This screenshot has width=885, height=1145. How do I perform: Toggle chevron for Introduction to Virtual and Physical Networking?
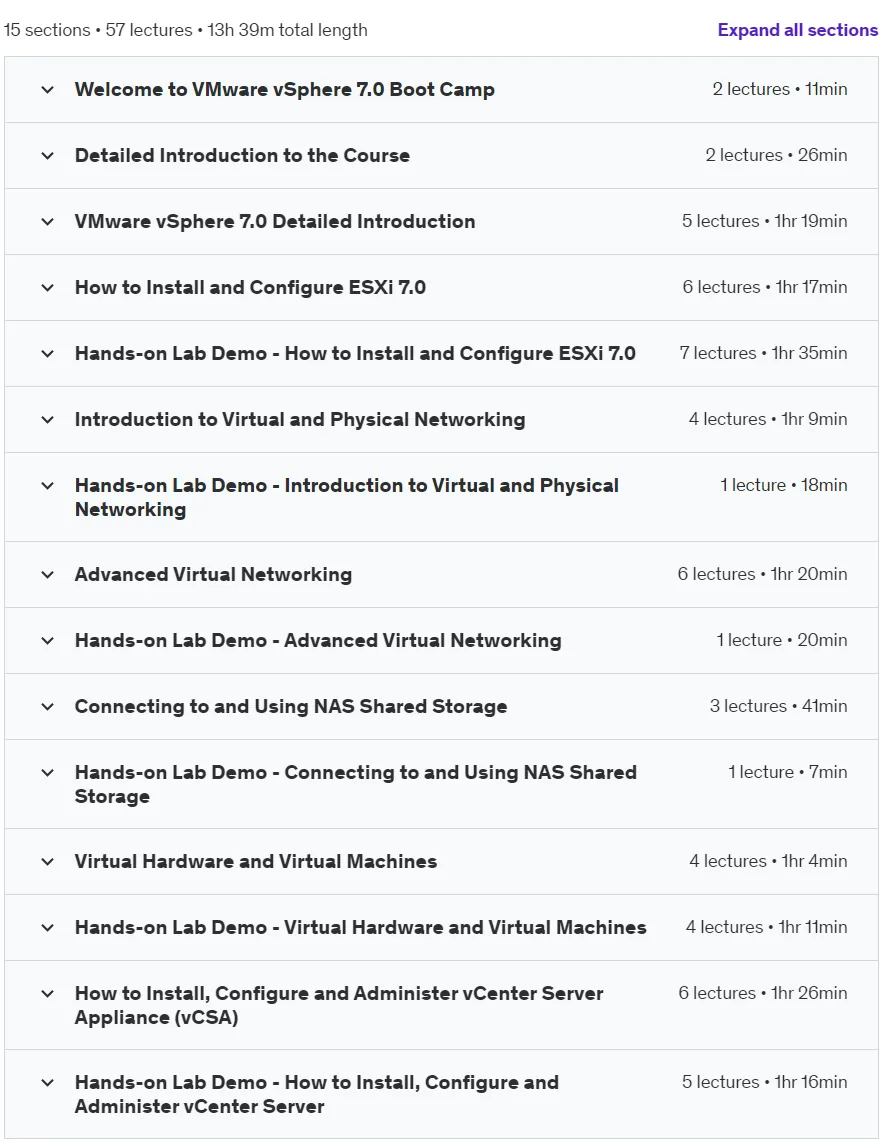point(47,420)
